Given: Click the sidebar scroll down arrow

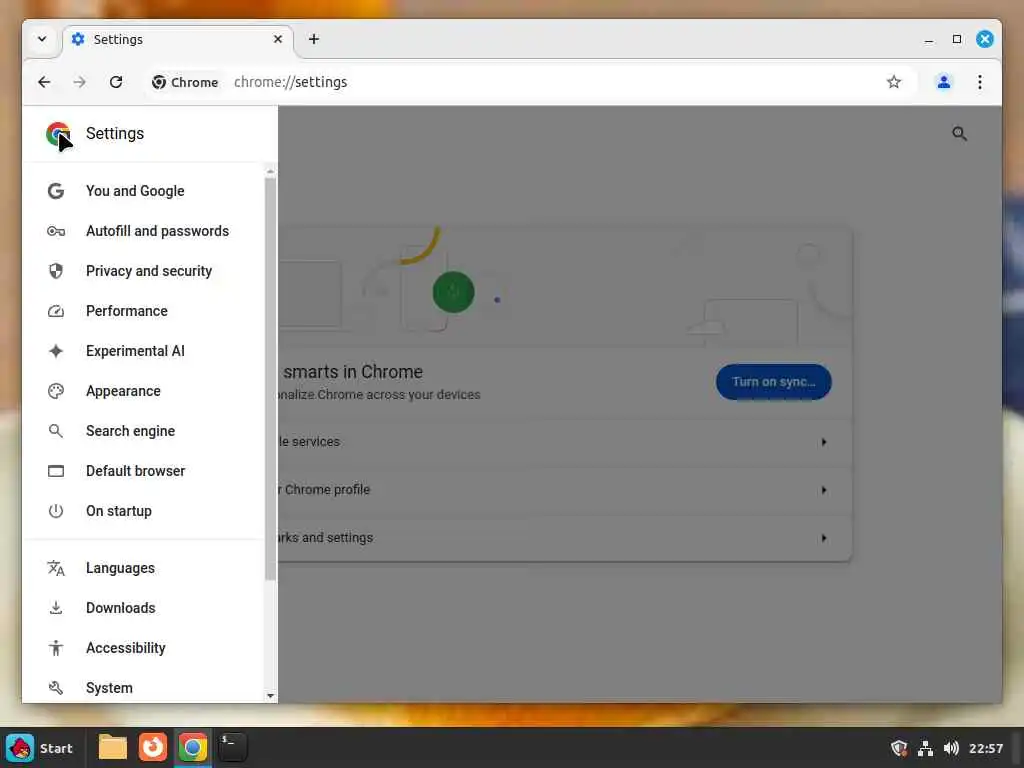Looking at the screenshot, I should (270, 696).
